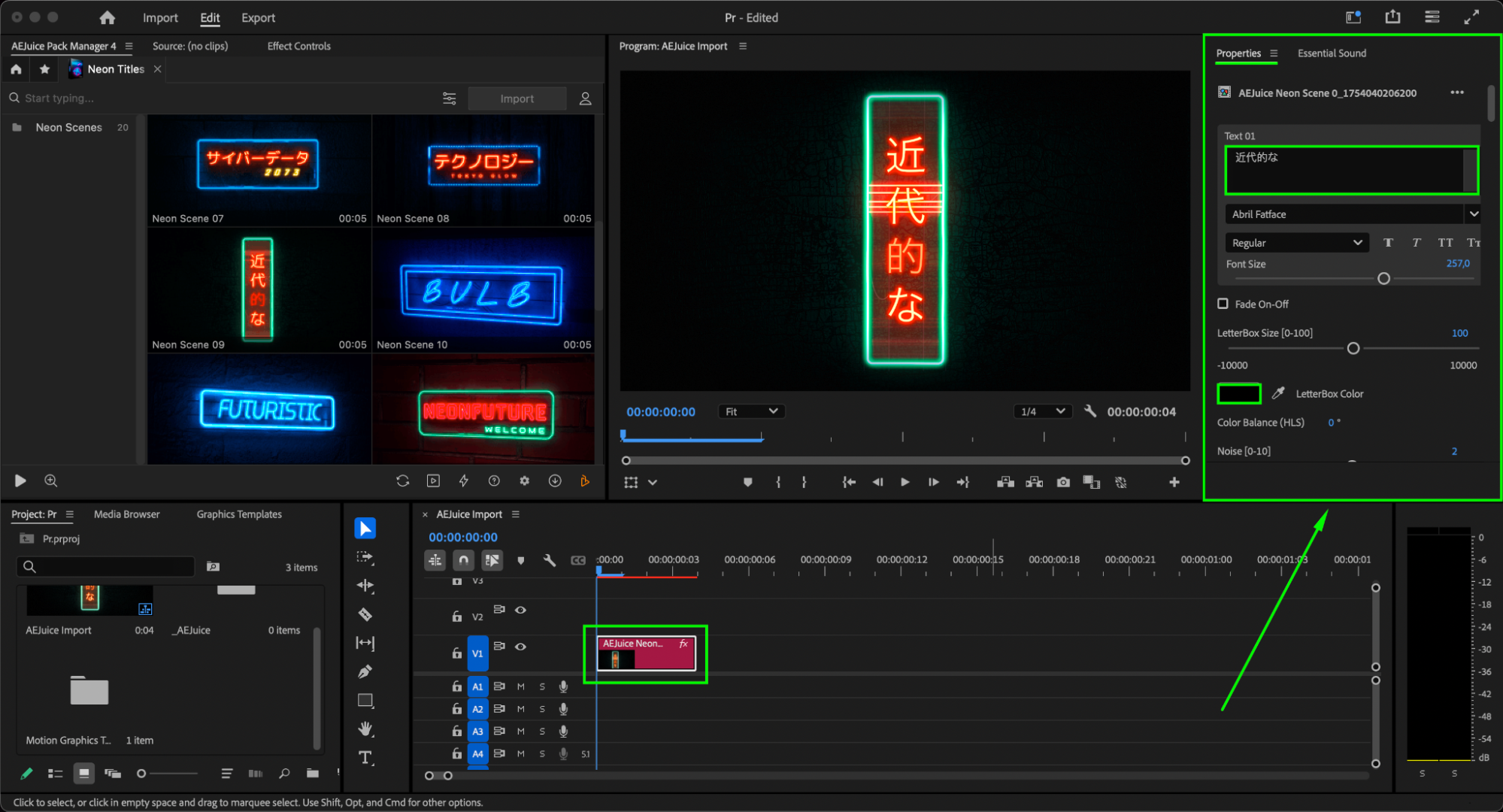
Task: Switch to the Essential Sound tab
Action: click(x=1331, y=53)
